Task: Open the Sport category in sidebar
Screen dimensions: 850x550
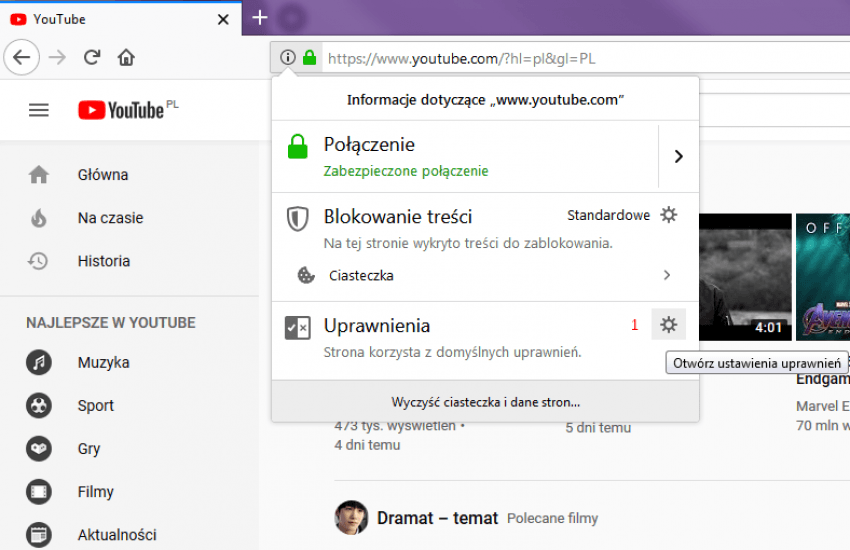Action: coord(95,405)
